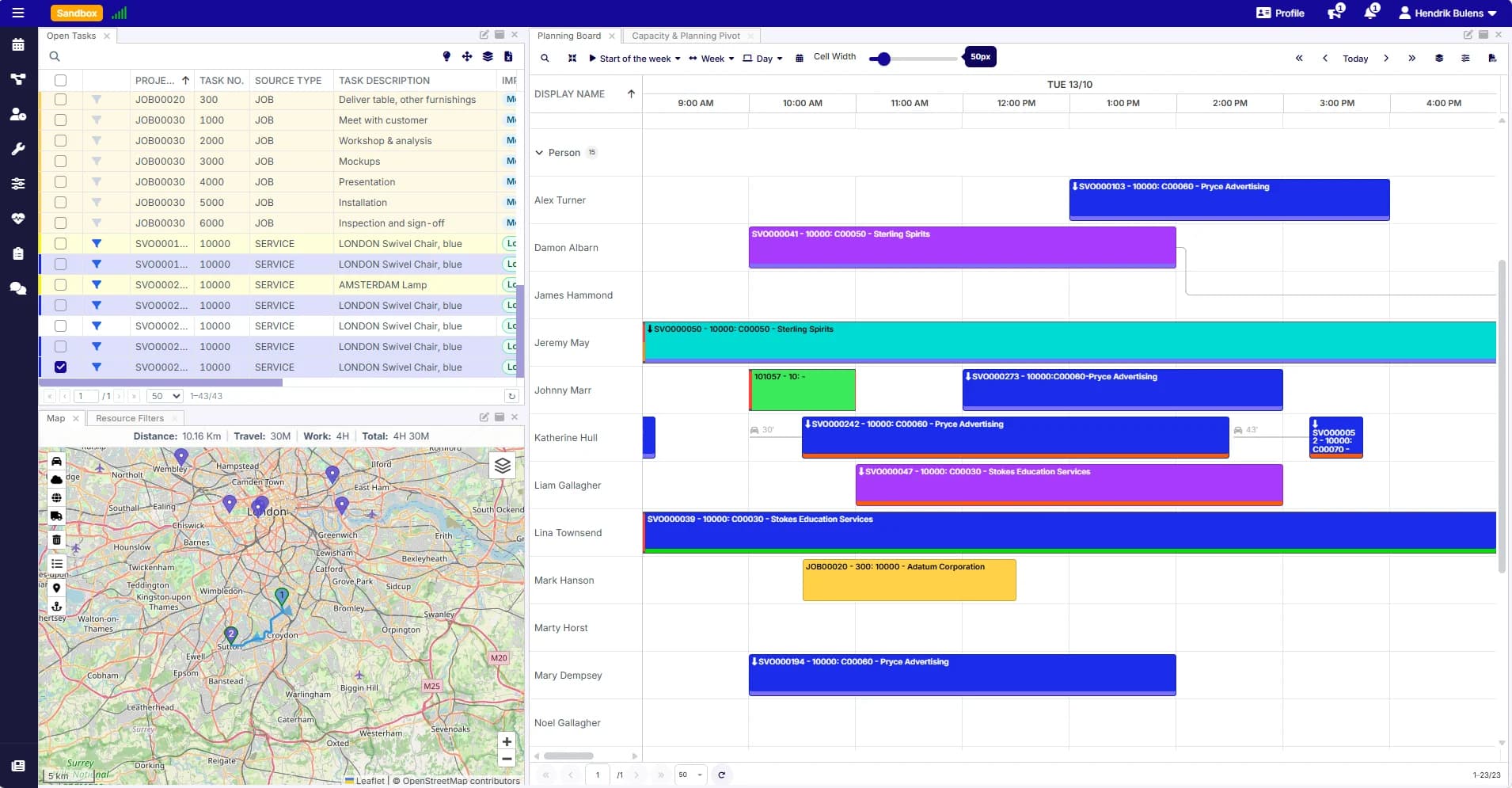Open the clipboard sidebar icon

pyautogui.click(x=17, y=253)
